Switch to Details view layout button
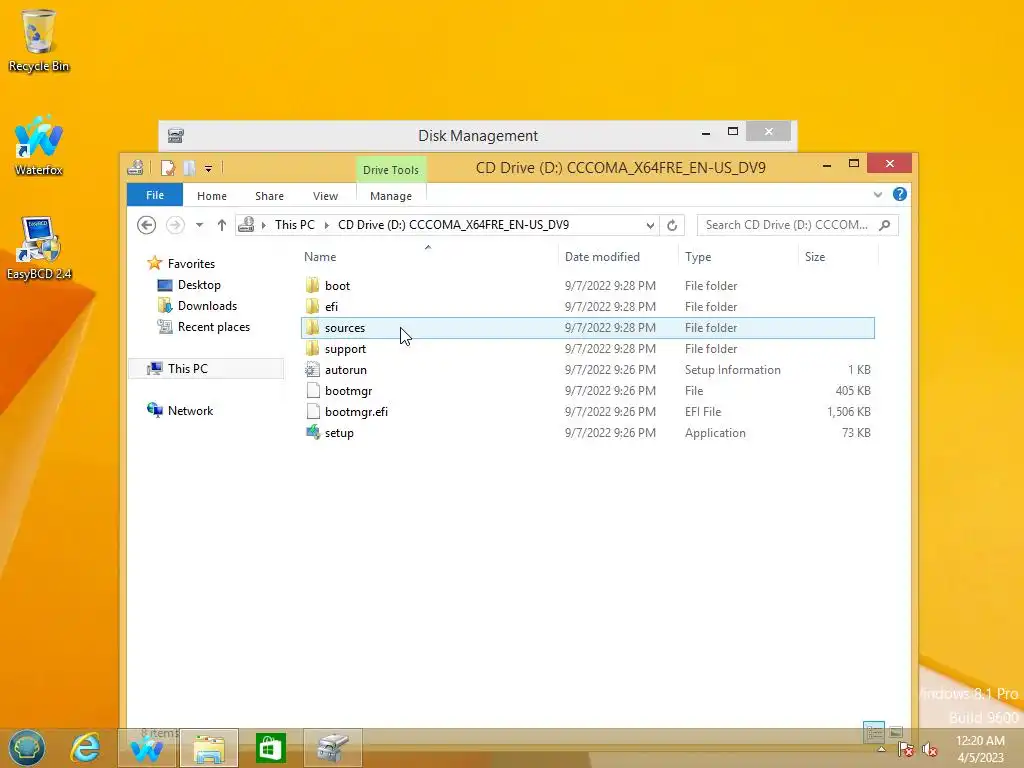 tap(873, 731)
